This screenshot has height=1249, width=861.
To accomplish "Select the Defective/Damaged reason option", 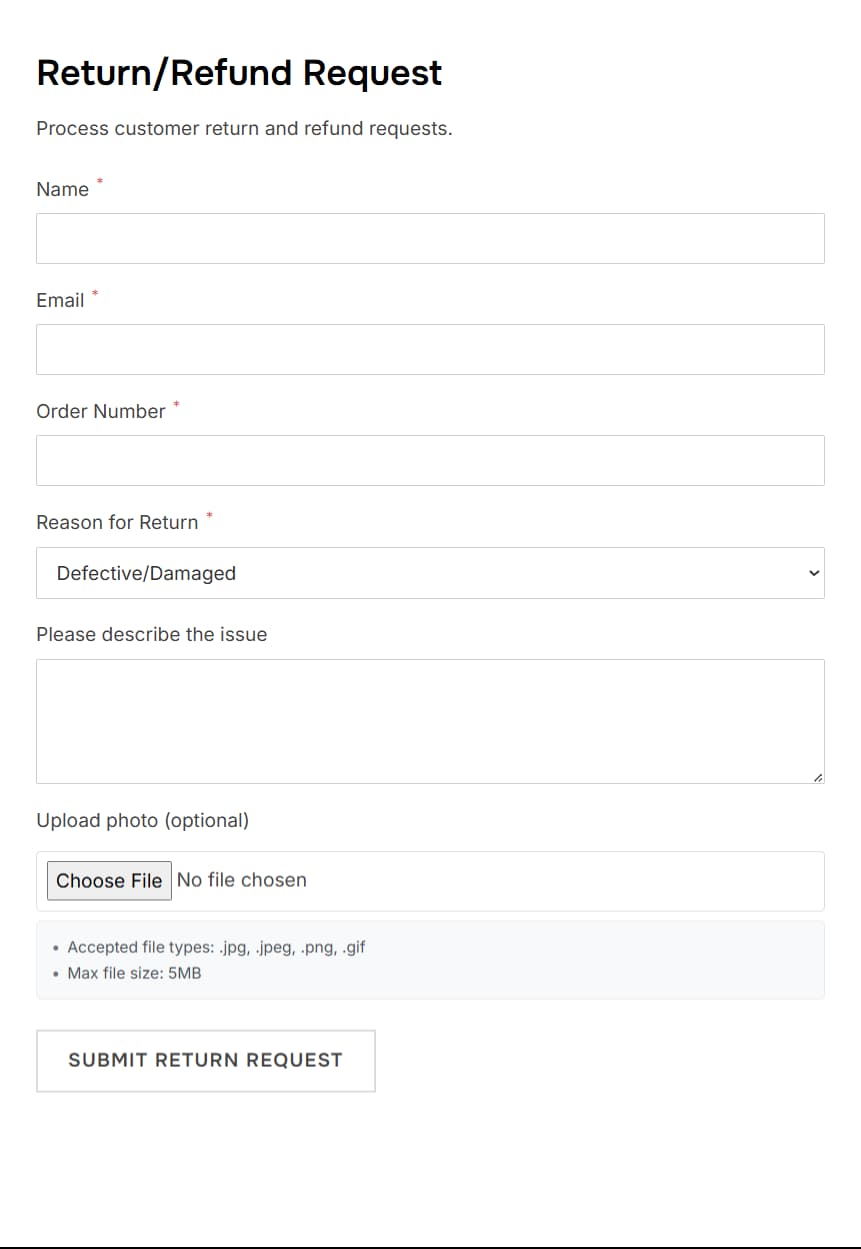I will [146, 573].
